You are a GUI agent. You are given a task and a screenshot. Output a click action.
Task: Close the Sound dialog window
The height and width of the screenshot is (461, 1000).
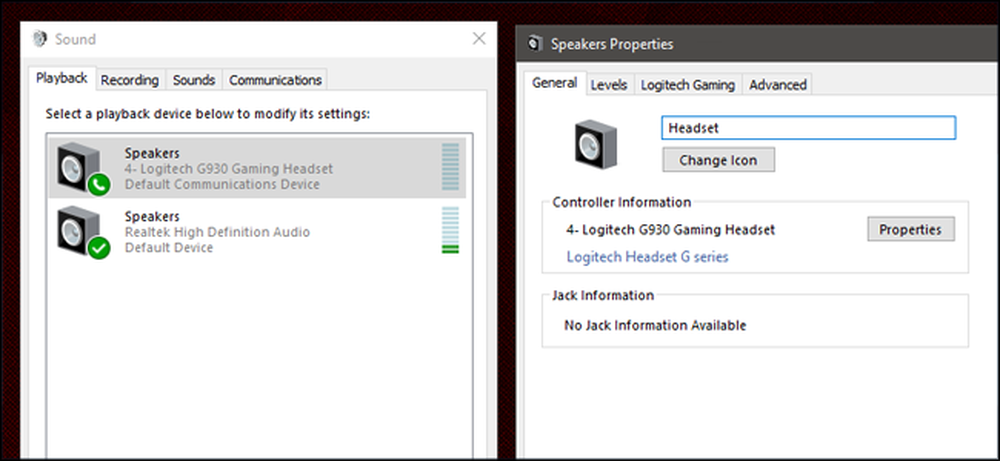point(479,39)
